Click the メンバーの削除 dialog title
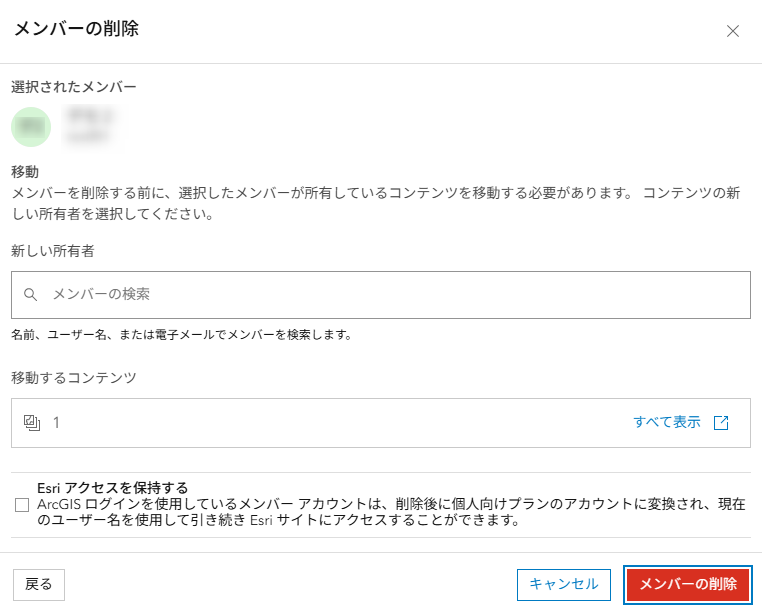Viewport: 762px width, 614px height. coord(76,29)
